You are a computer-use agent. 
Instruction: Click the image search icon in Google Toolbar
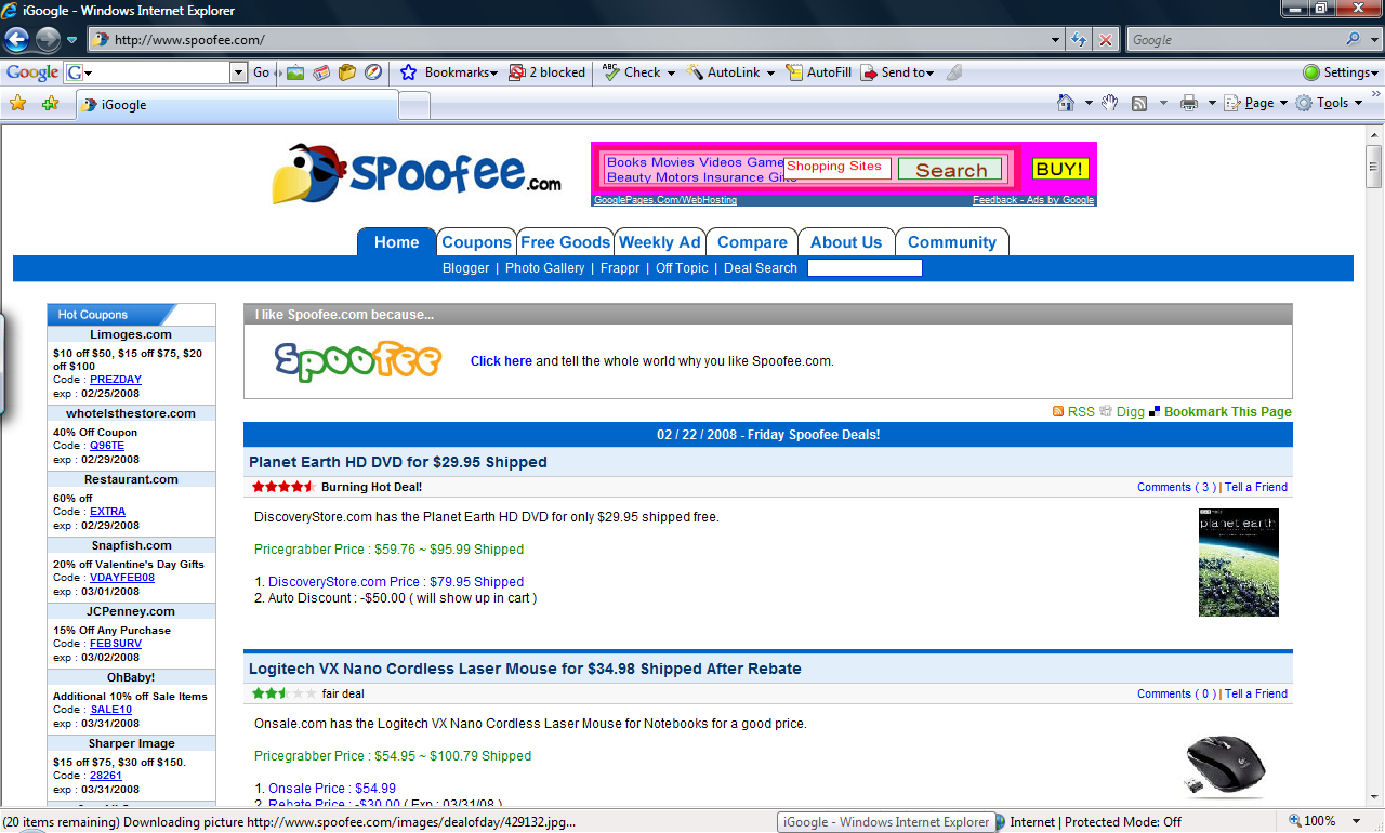294,72
